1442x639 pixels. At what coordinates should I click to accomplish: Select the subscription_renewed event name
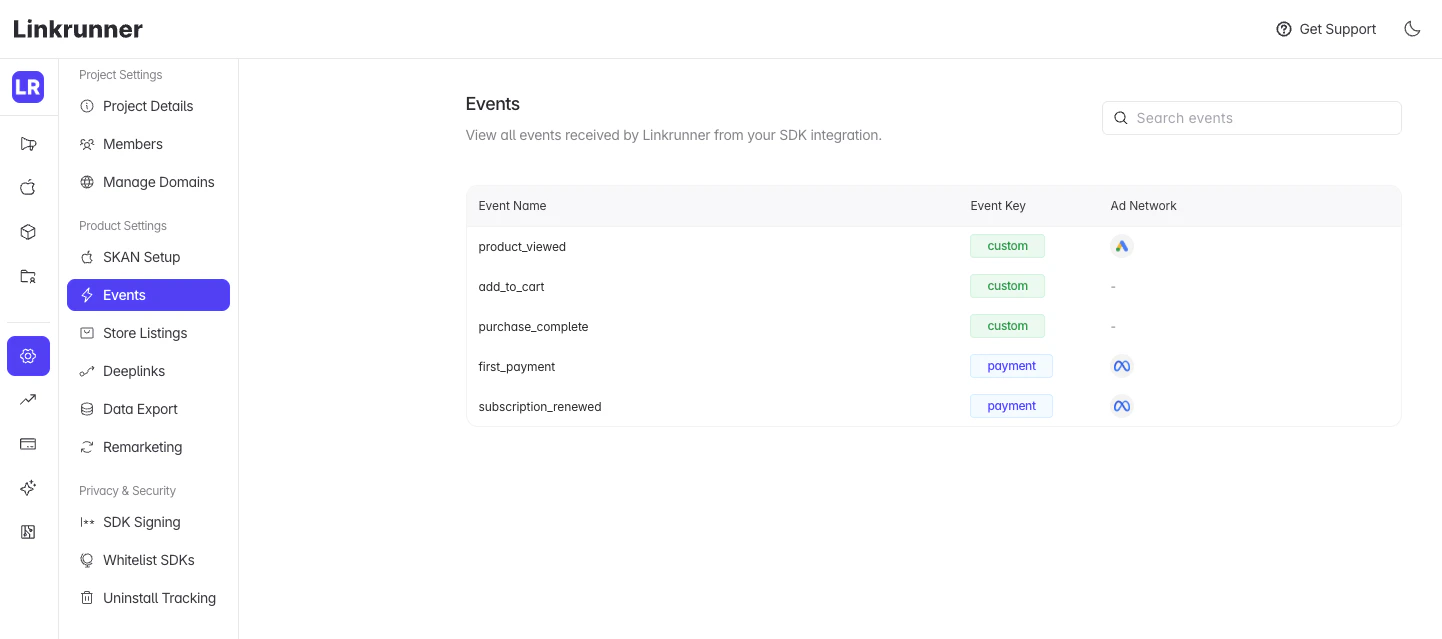click(540, 407)
